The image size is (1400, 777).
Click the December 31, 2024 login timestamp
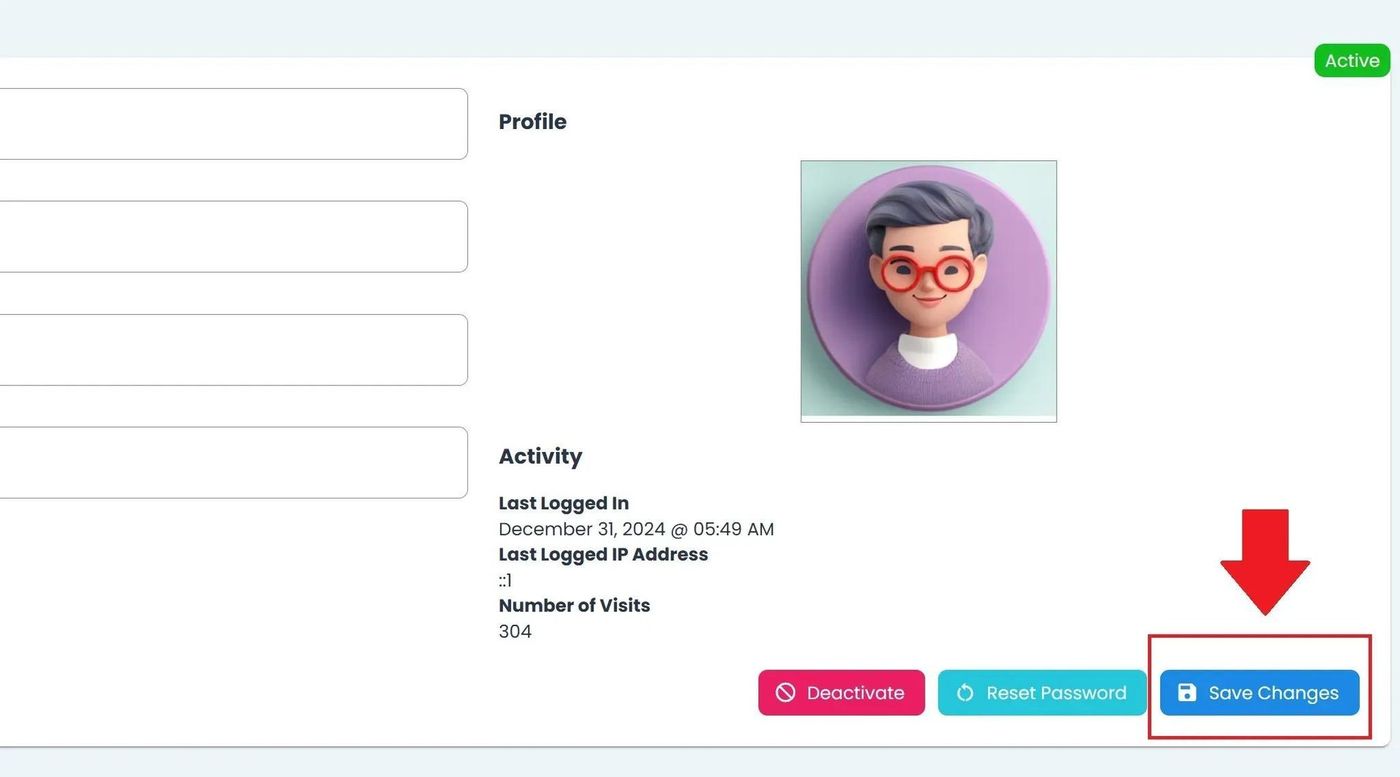(x=636, y=529)
